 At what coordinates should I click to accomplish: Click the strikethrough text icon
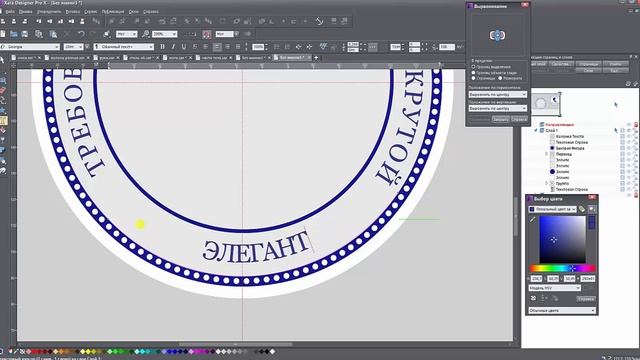coord(194,47)
